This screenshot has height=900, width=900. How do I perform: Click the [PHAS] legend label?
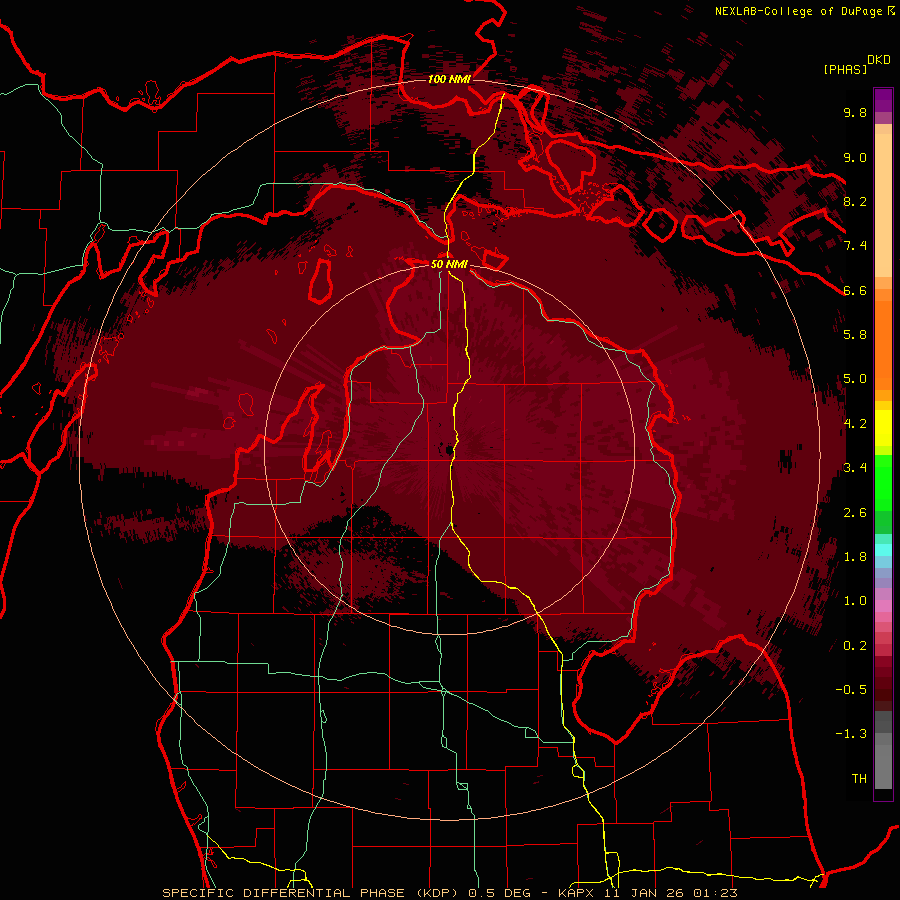pos(845,69)
